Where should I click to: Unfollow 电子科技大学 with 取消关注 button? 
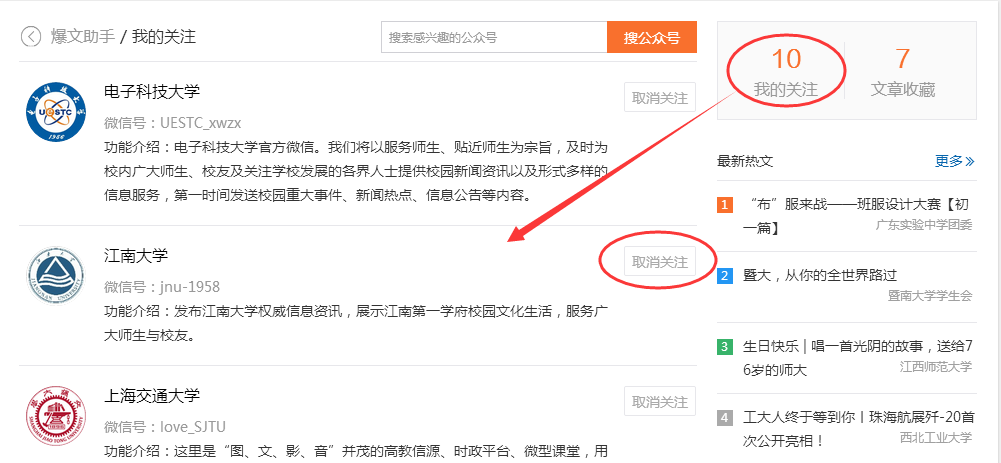659,98
